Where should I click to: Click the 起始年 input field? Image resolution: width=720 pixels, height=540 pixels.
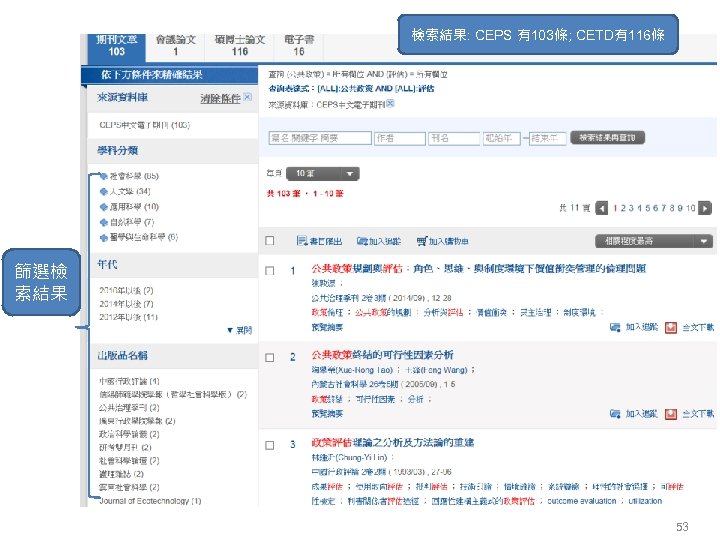pos(501,138)
